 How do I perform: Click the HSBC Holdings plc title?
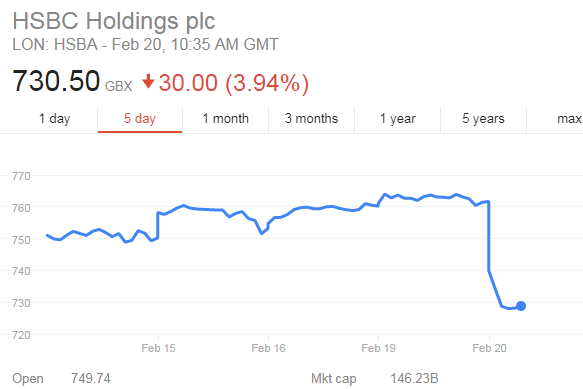[114, 21]
